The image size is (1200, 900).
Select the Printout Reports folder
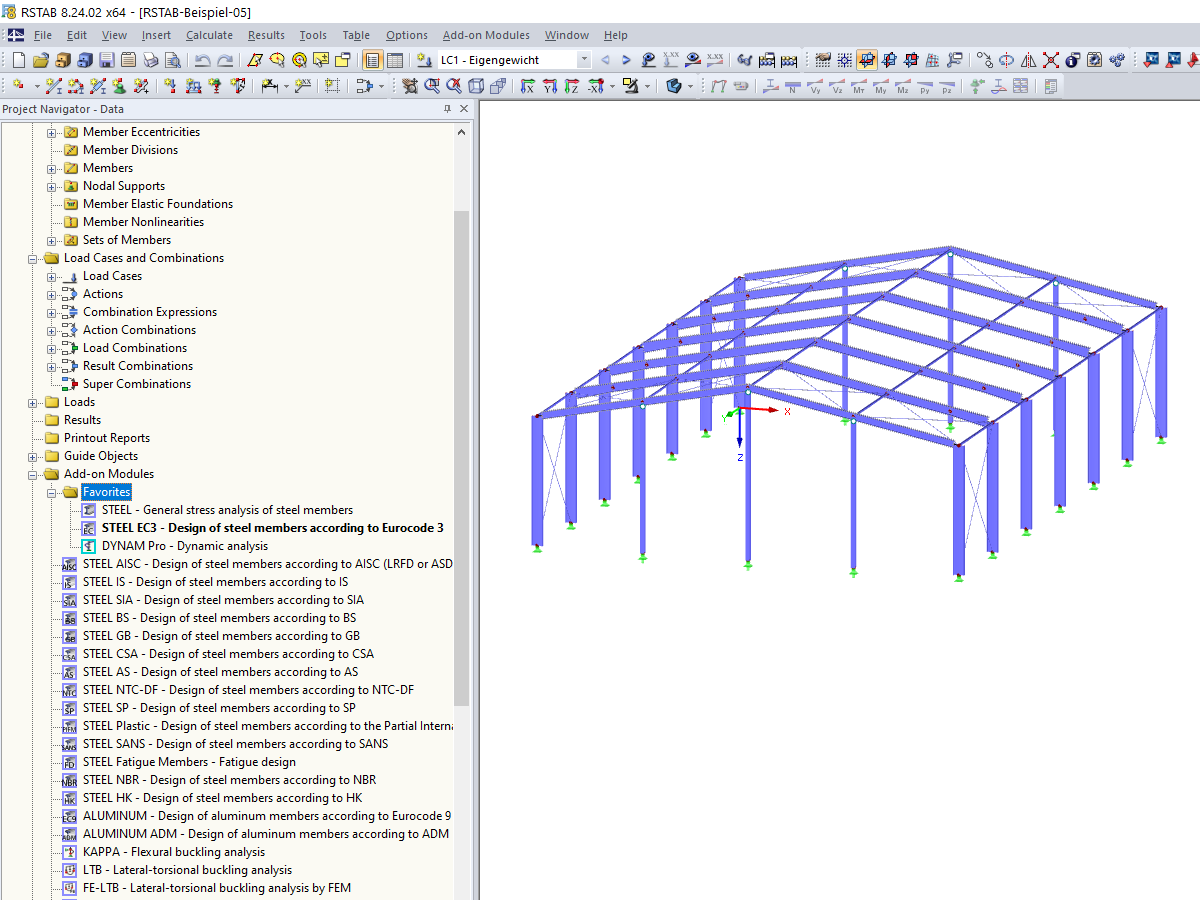(x=107, y=438)
